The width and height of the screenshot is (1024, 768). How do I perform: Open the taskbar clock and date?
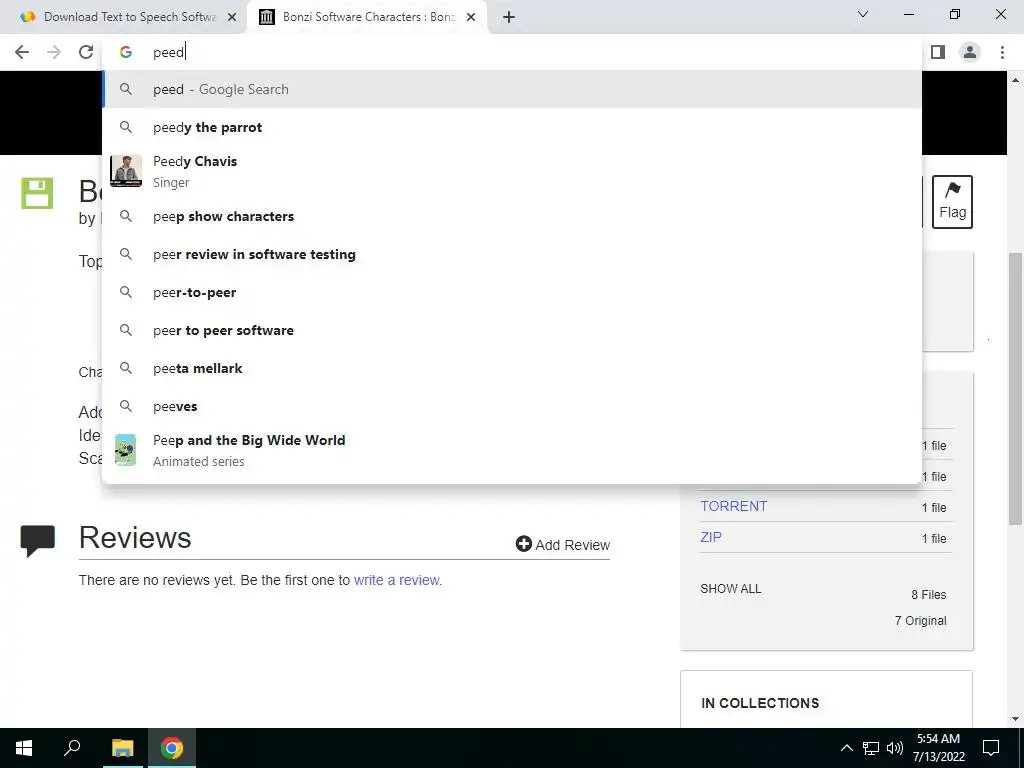coord(938,748)
